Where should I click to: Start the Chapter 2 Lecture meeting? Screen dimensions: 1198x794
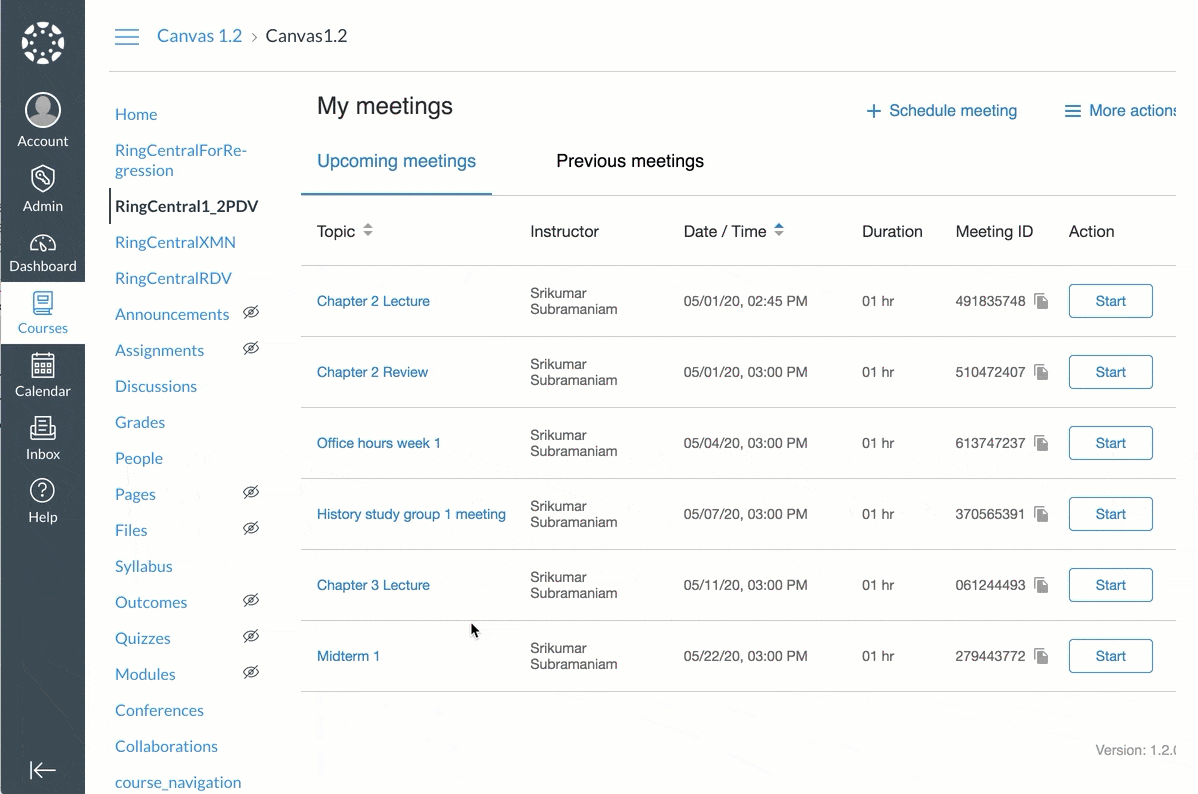[1110, 301]
